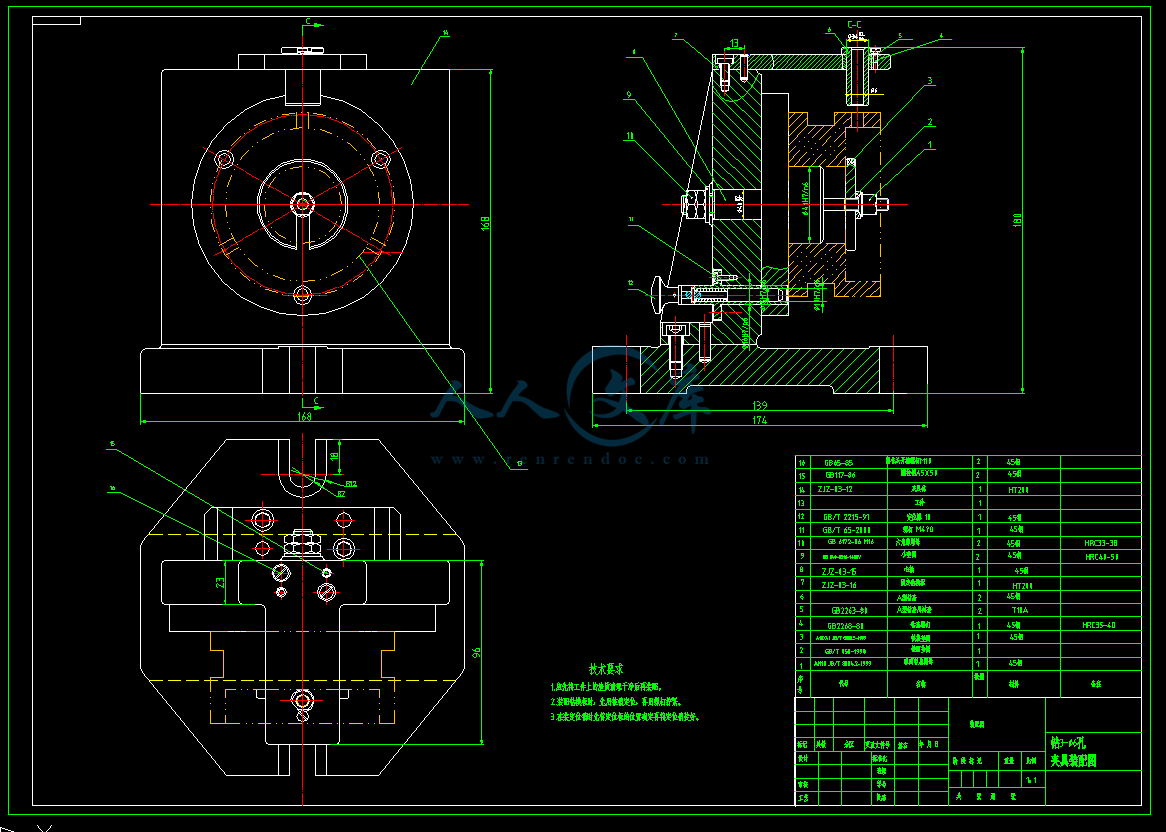
Task: Click the HT200 material in row 14
Action: 1019,490
